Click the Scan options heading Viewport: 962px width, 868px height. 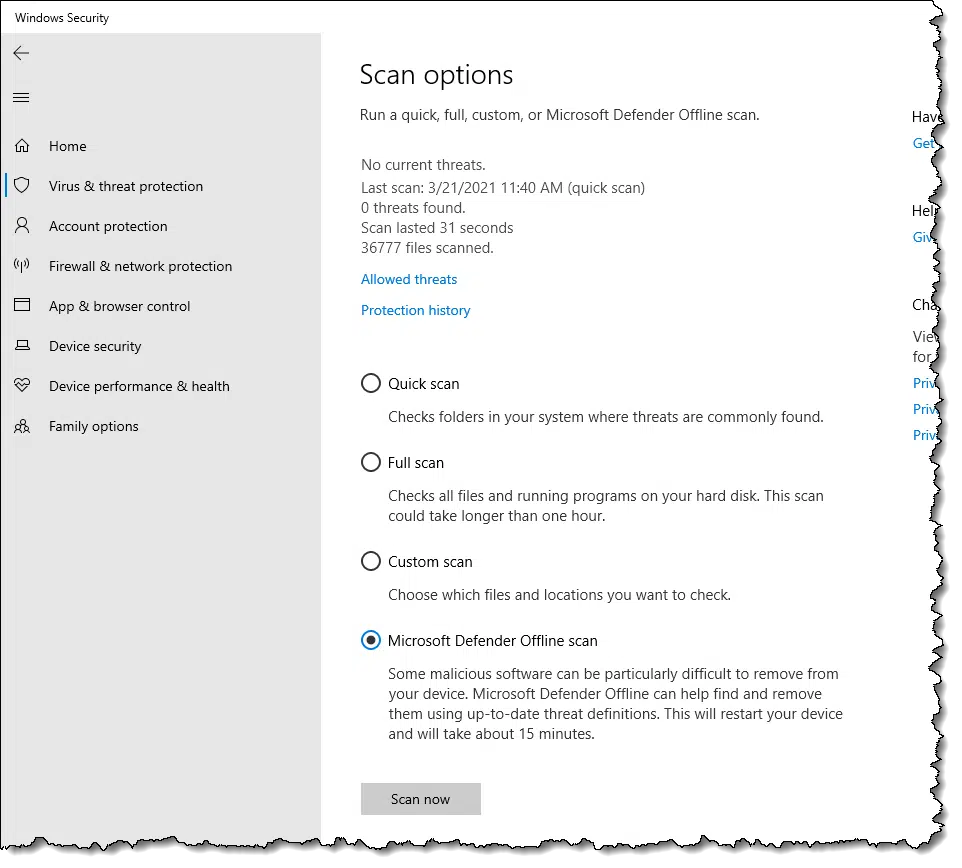436,75
